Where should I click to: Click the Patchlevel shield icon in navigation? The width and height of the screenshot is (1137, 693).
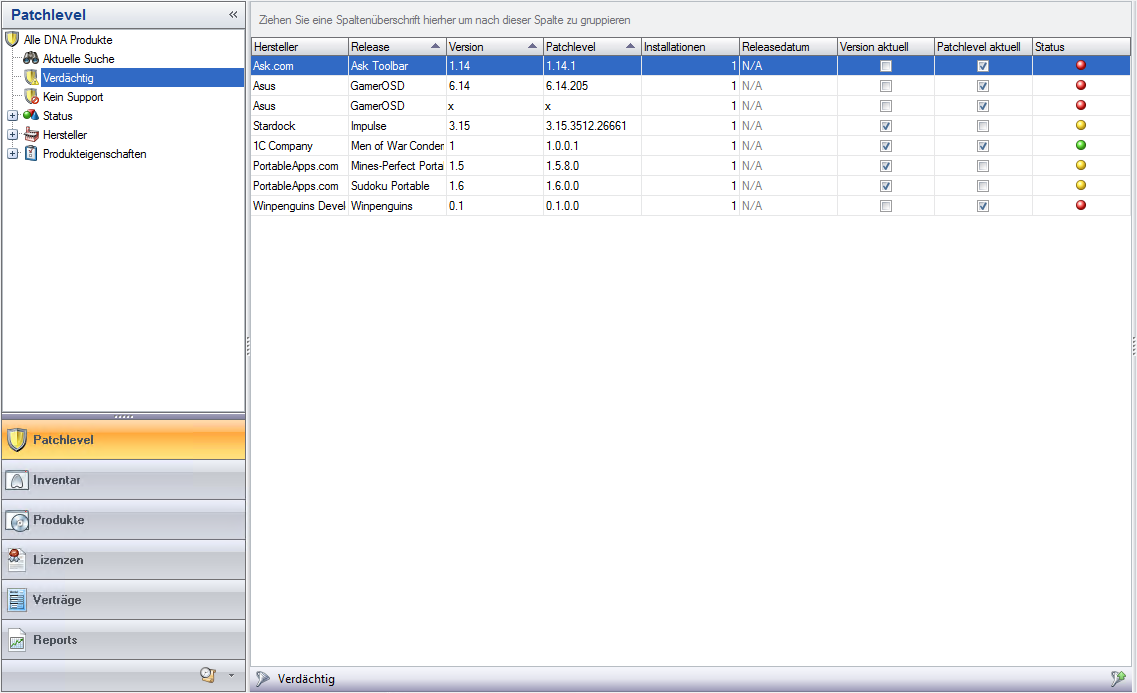[16, 440]
